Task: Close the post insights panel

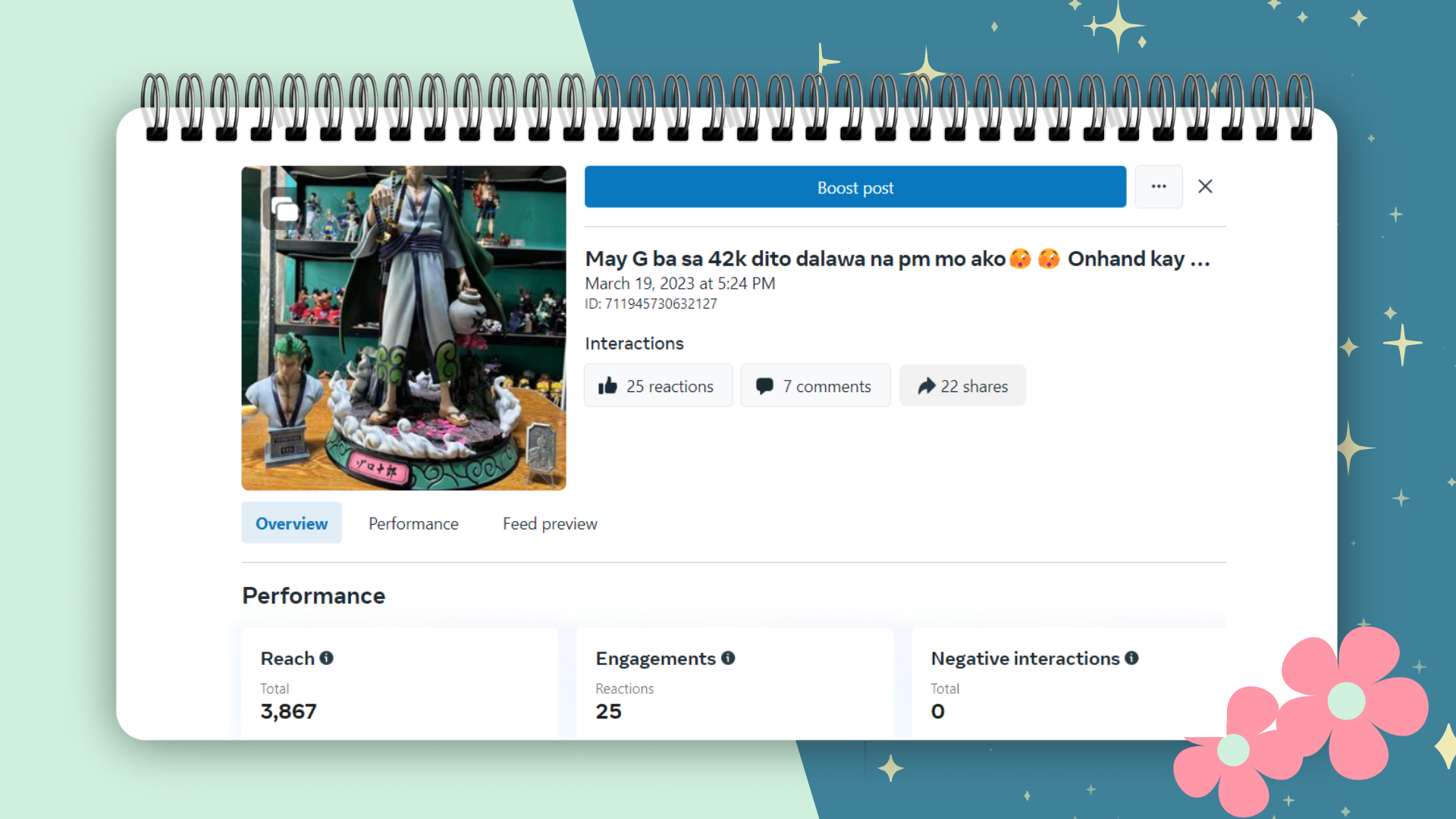Action: tap(1205, 187)
